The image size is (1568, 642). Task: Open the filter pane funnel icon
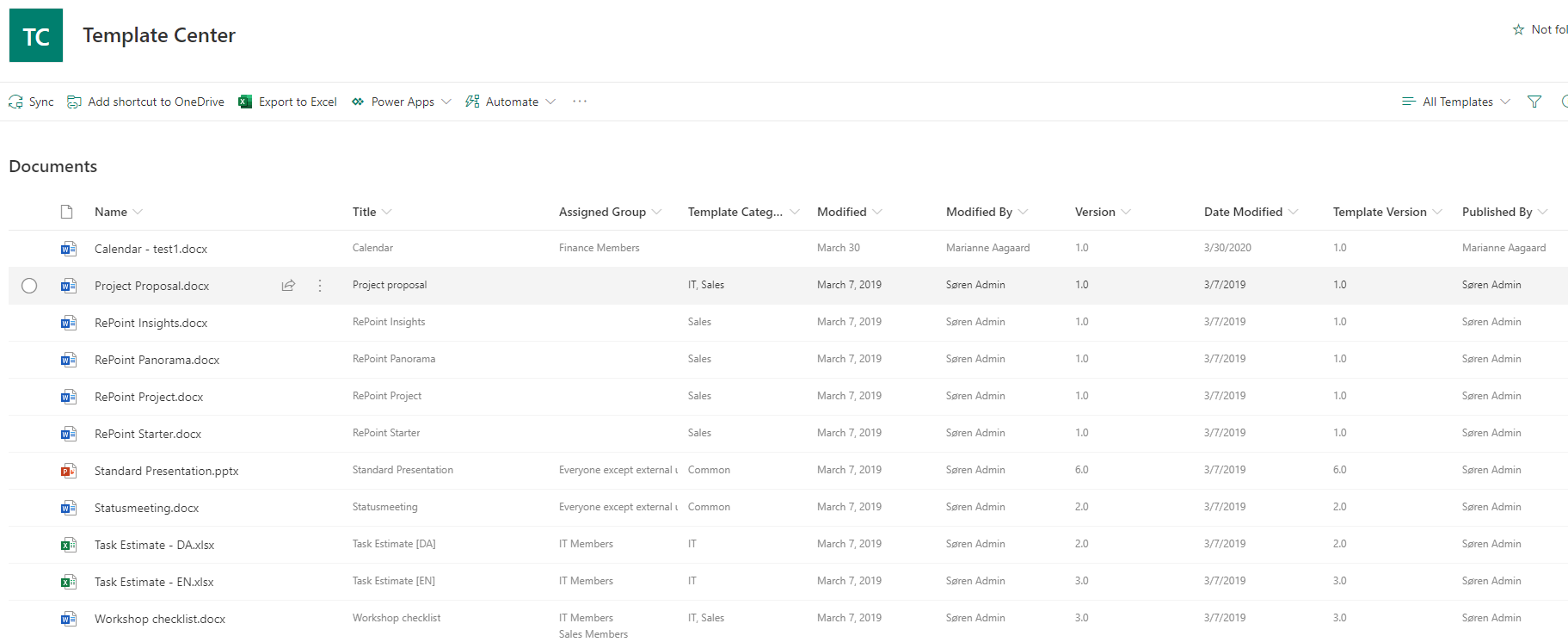click(x=1534, y=102)
